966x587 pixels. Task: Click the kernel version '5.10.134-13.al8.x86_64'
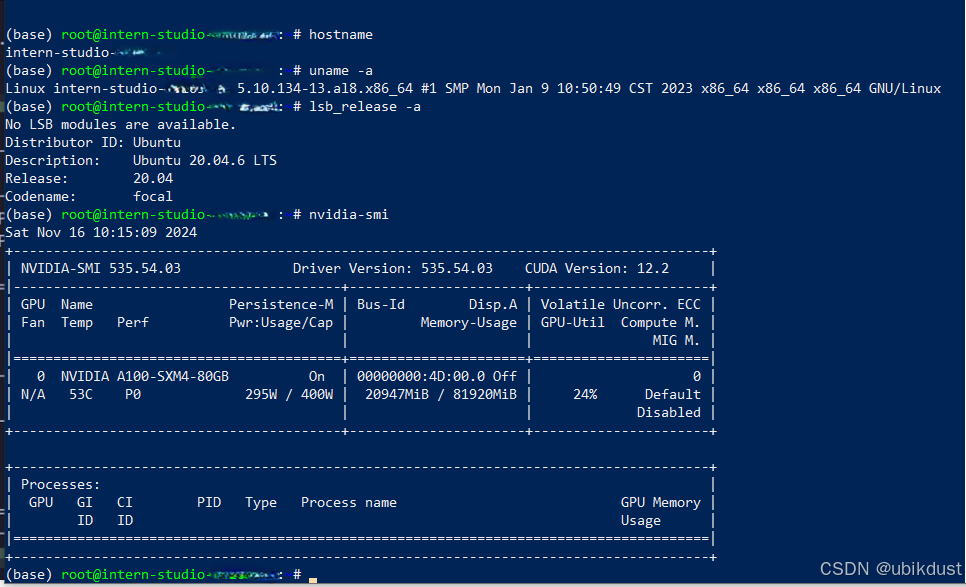325,89
